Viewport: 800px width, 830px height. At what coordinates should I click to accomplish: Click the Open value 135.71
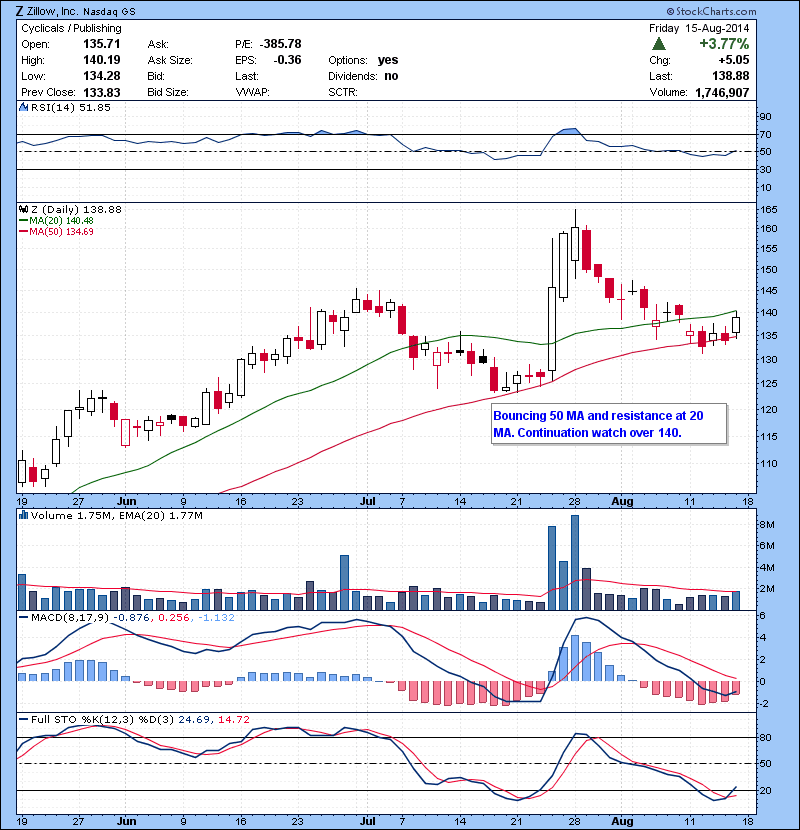tap(102, 44)
